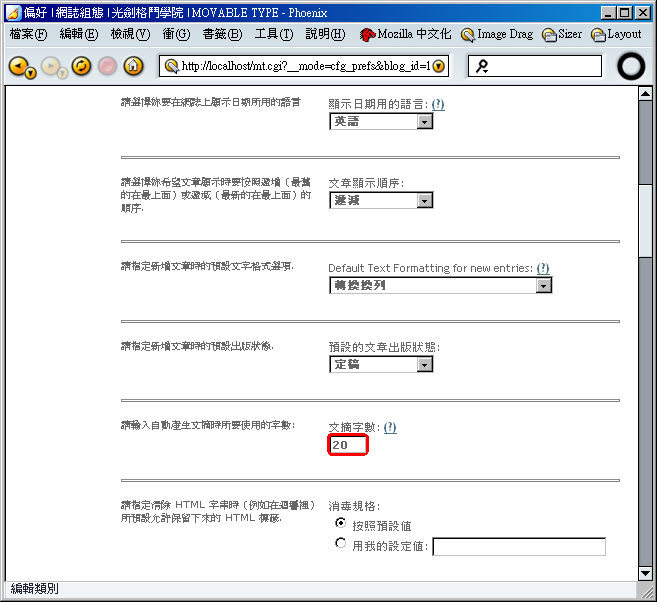
Task: Click the Phoenix icon in the title bar
Action: coord(13,13)
